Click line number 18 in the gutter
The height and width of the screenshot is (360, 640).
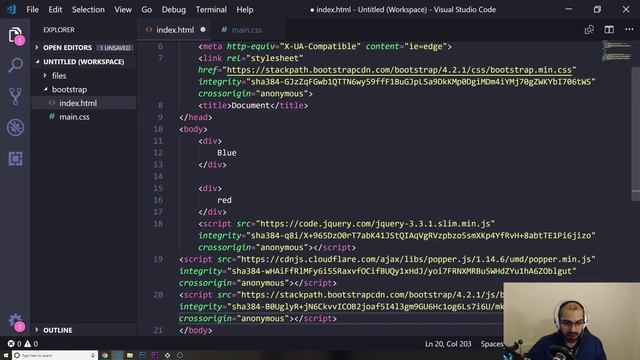158,224
